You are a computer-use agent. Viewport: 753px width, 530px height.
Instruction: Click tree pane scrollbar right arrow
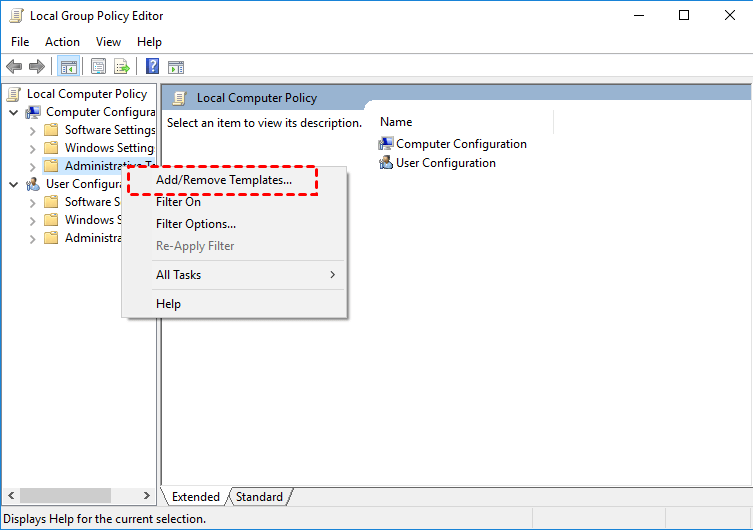pyautogui.click(x=146, y=495)
